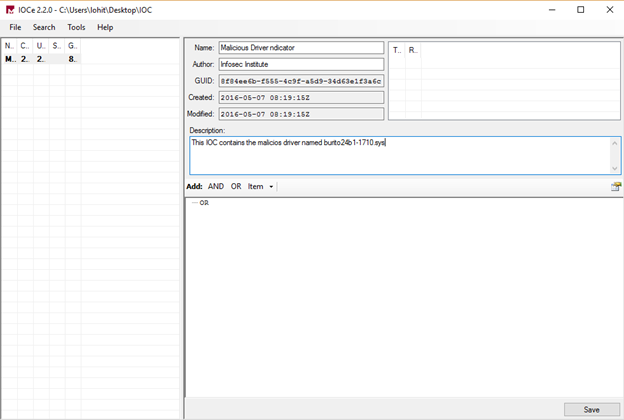This screenshot has width=624, height=420.
Task: Add an AND operator
Action: pyautogui.click(x=216, y=186)
